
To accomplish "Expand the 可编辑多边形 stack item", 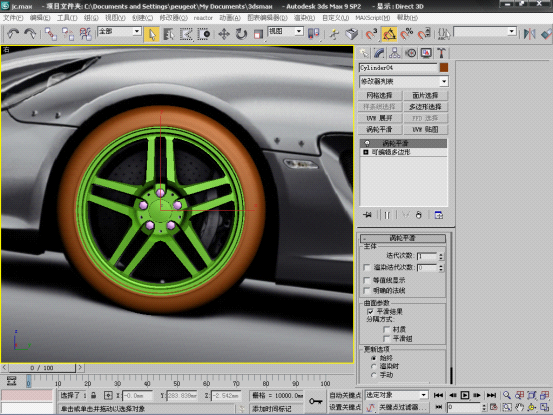I will point(366,152).
